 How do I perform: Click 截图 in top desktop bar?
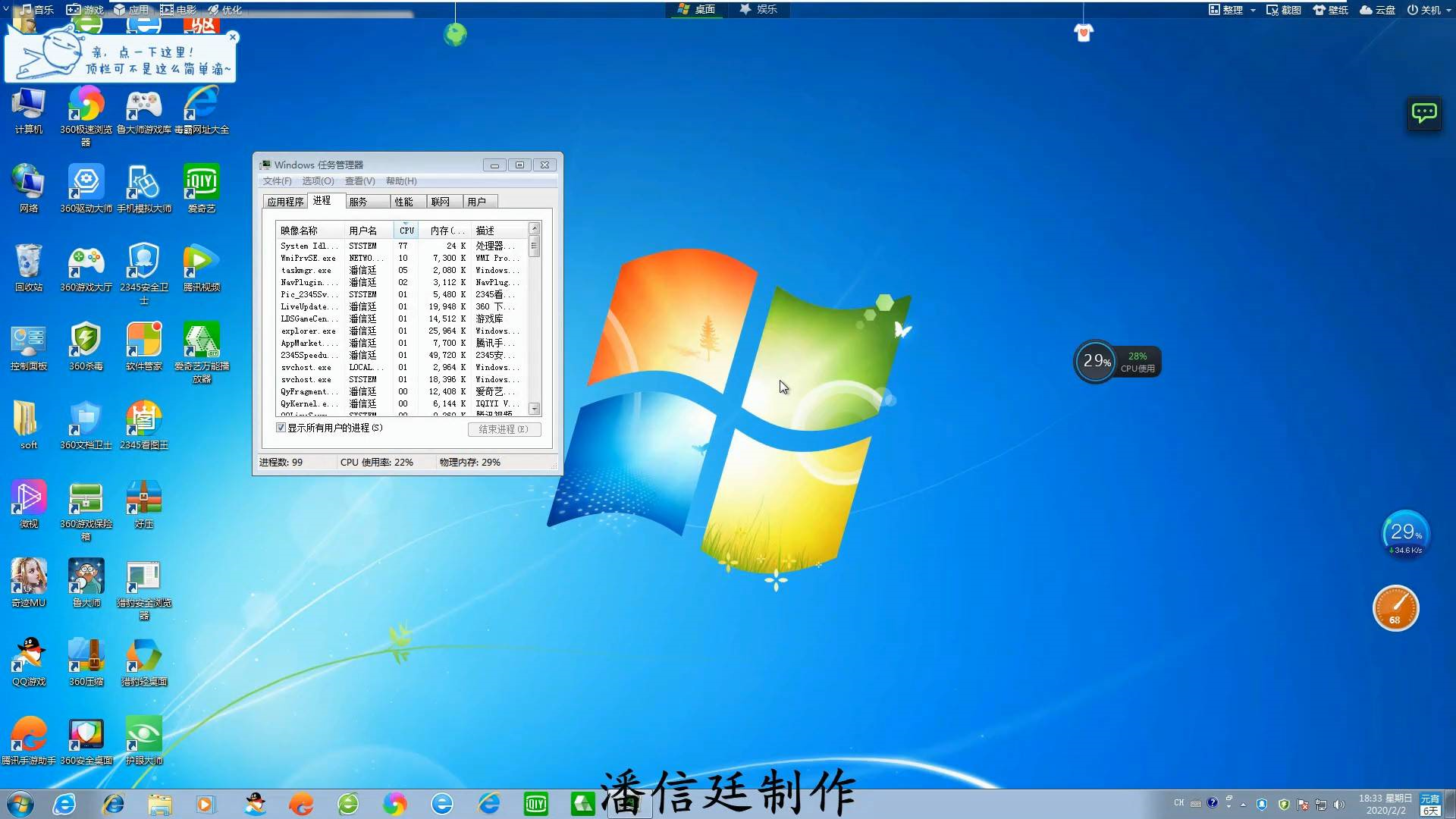tap(1284, 10)
